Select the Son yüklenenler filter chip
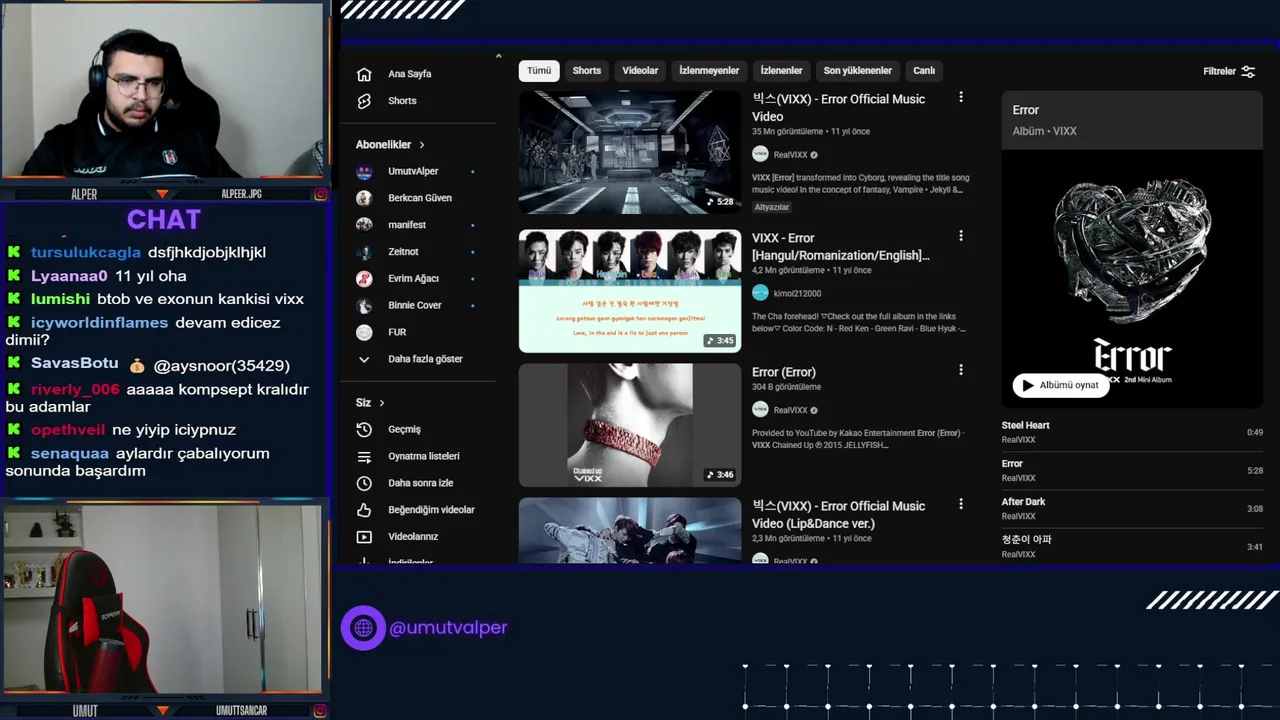1280x720 pixels. (857, 71)
